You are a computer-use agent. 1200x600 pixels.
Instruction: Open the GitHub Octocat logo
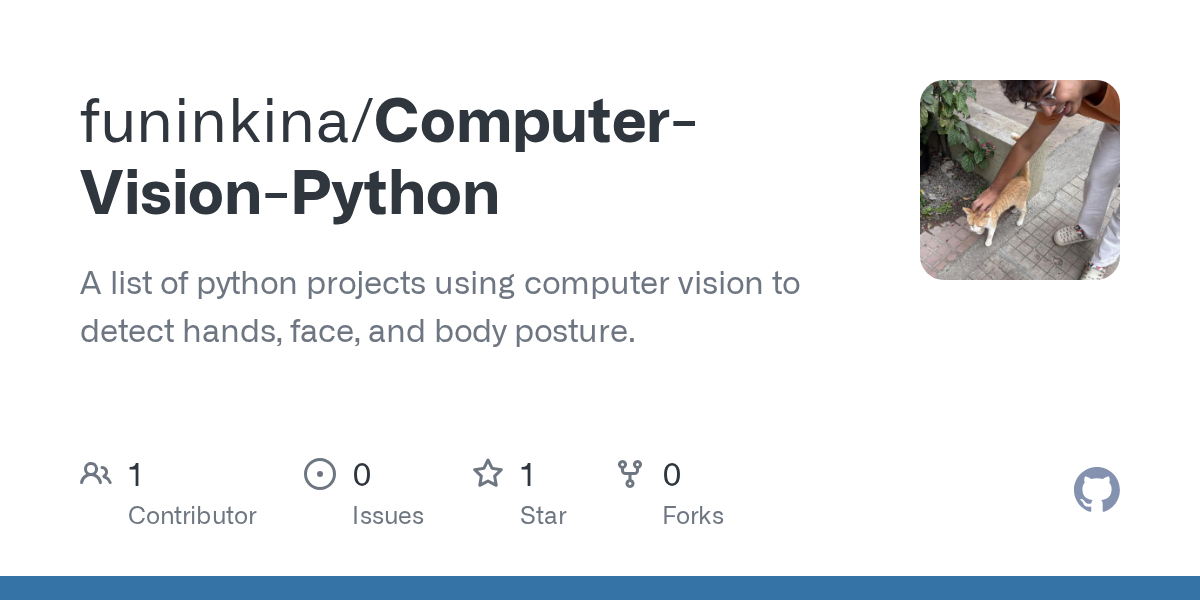pyautogui.click(x=1096, y=491)
